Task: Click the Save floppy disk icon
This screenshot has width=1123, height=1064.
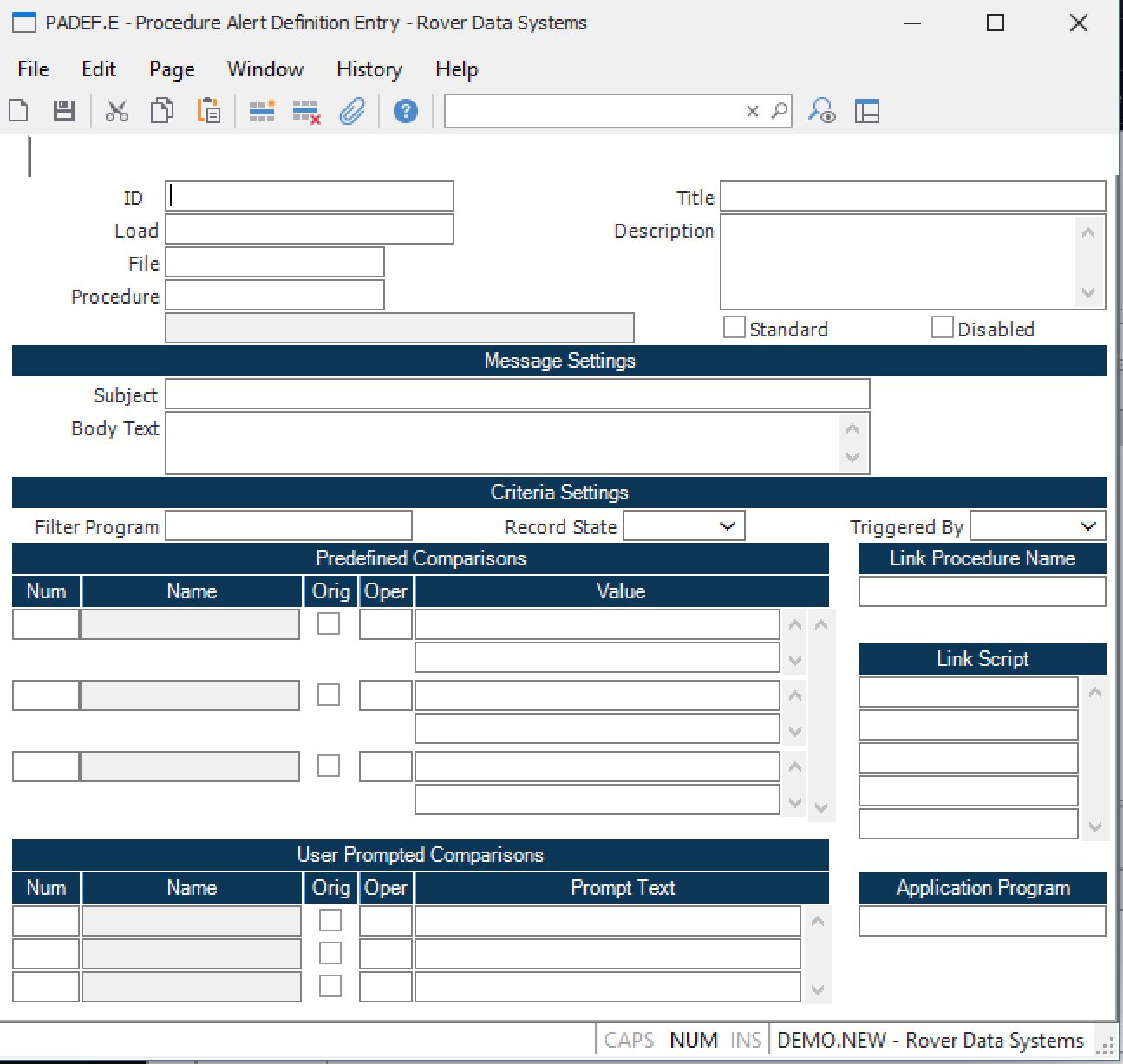Action: 64,111
